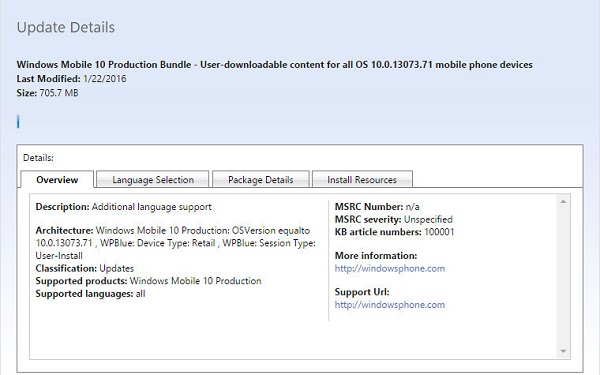Click the scrollbar down arrow
This screenshot has width=600, height=375.
pyautogui.click(x=563, y=351)
